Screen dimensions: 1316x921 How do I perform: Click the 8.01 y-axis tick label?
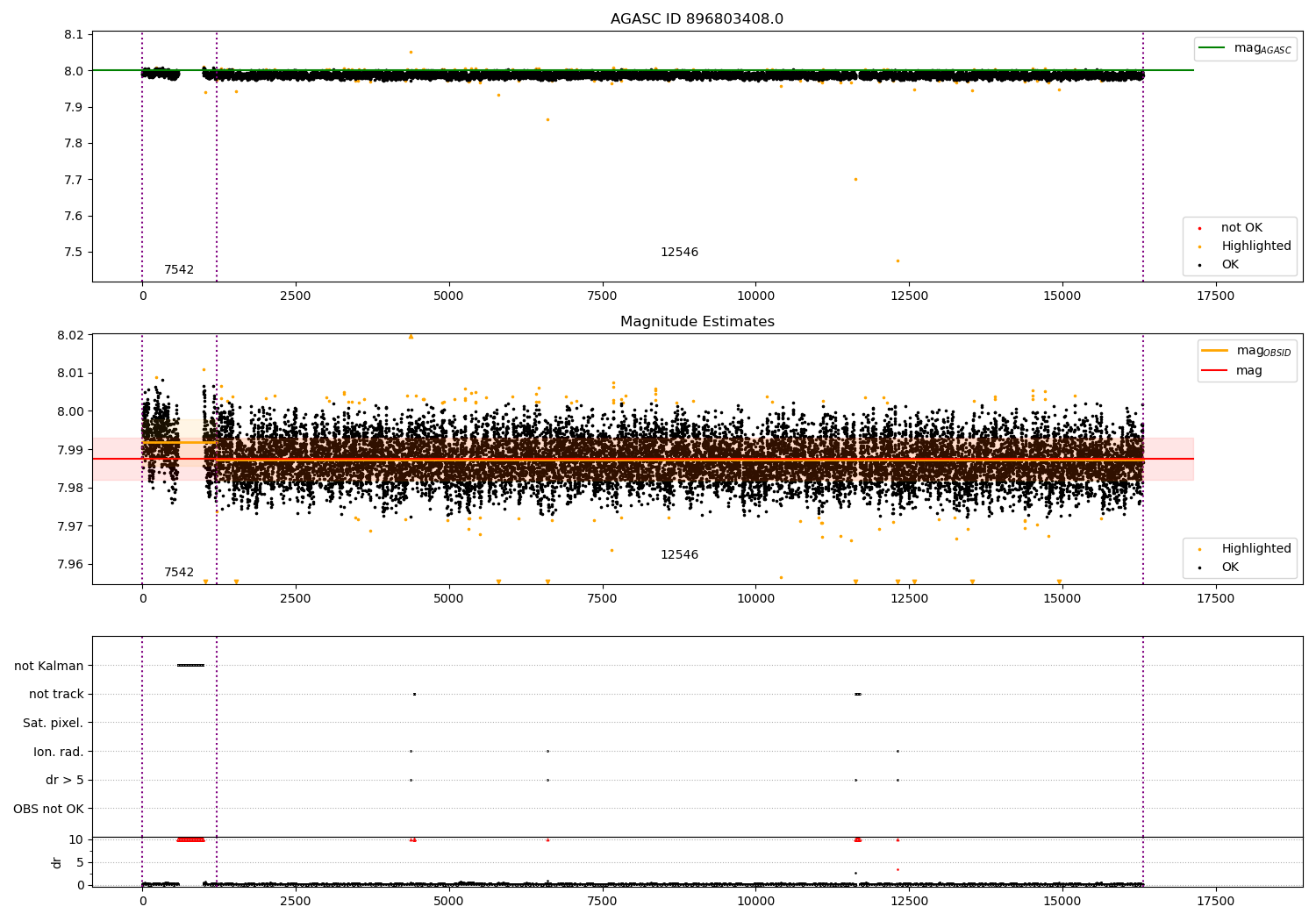(70, 373)
